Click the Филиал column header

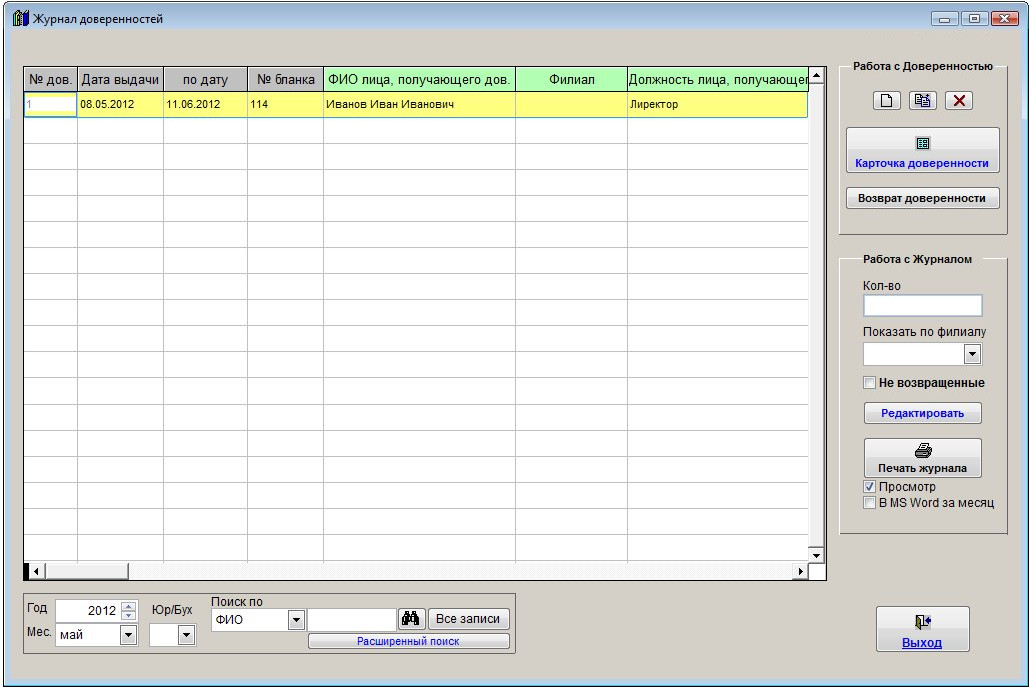(x=572, y=79)
